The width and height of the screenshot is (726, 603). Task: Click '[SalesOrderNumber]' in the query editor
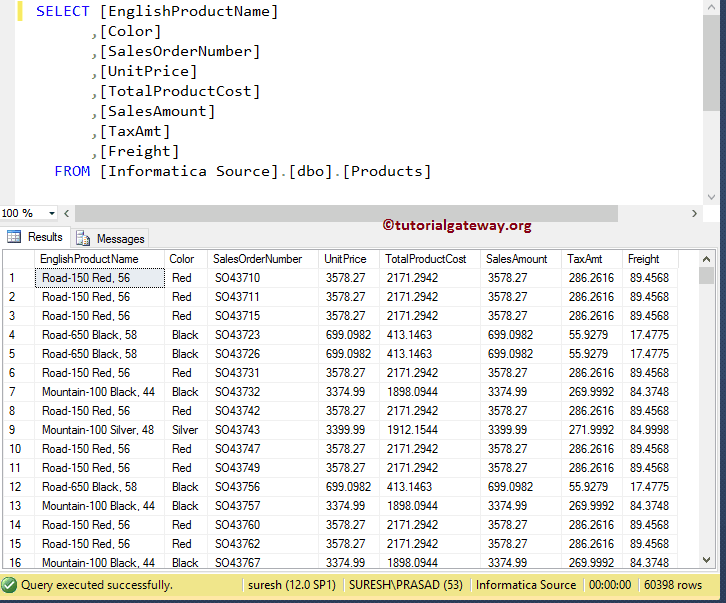pos(180,51)
